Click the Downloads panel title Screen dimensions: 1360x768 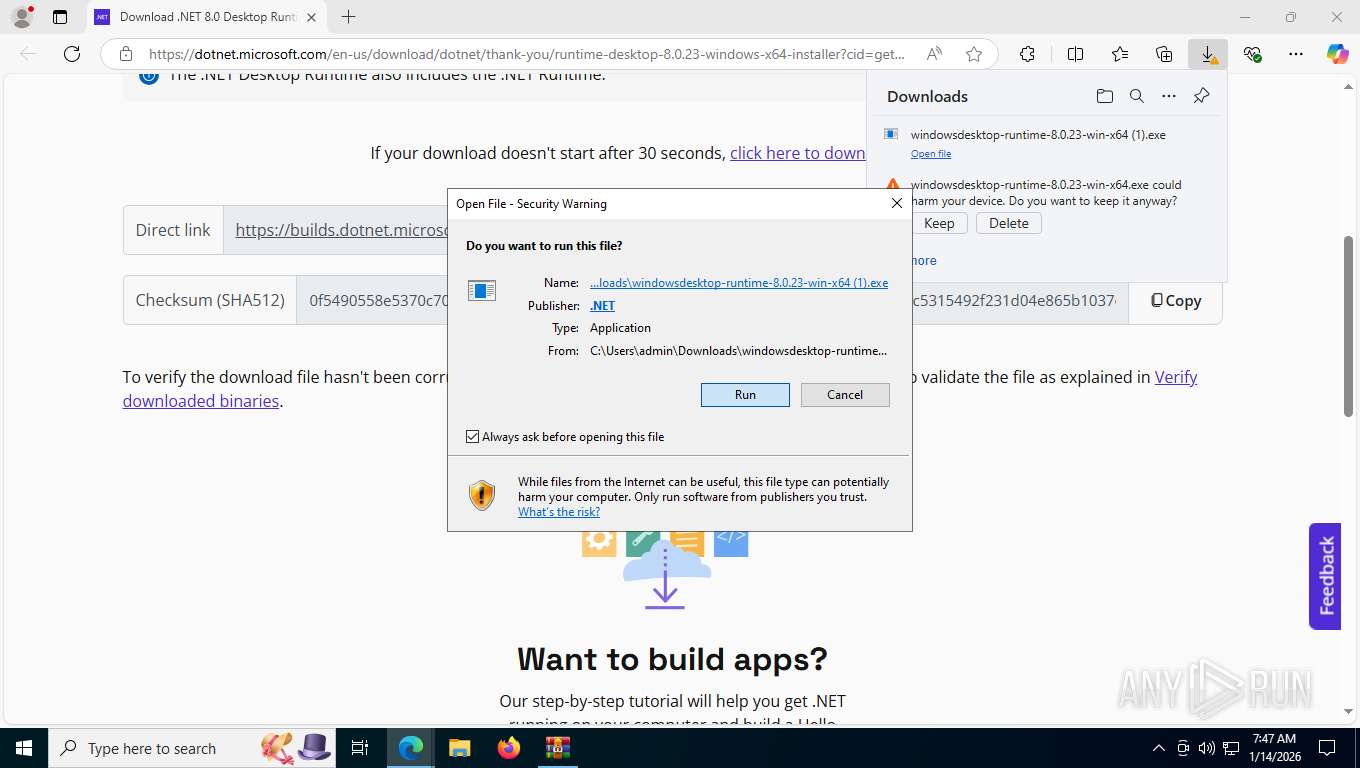pyautogui.click(x=927, y=96)
